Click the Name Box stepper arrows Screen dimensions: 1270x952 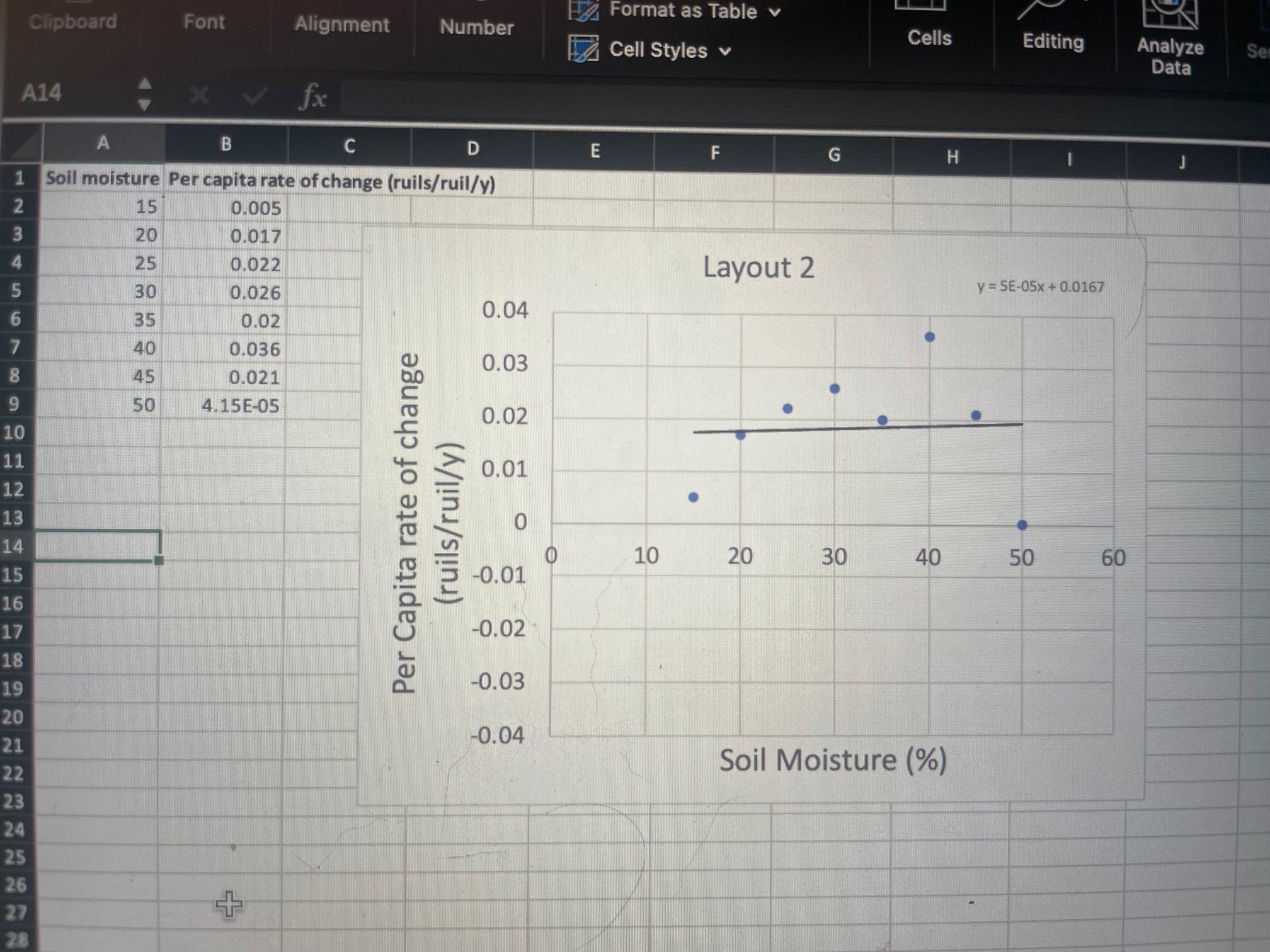[x=145, y=94]
